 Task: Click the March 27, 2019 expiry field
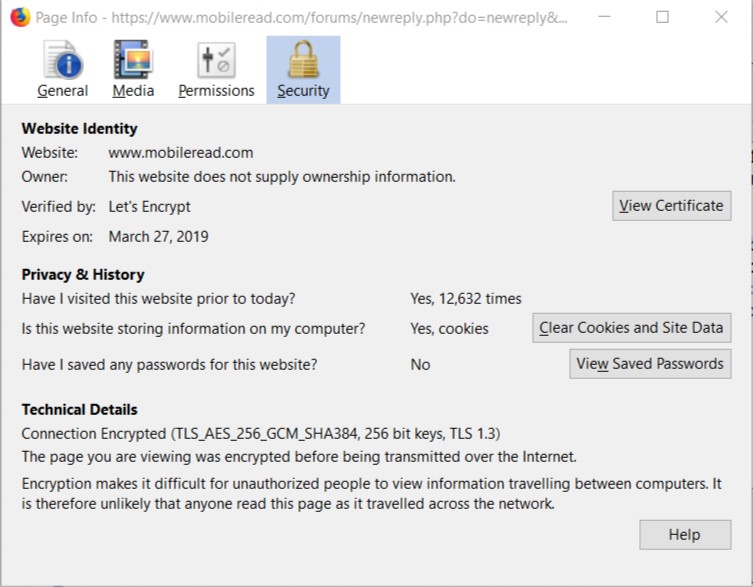click(159, 237)
